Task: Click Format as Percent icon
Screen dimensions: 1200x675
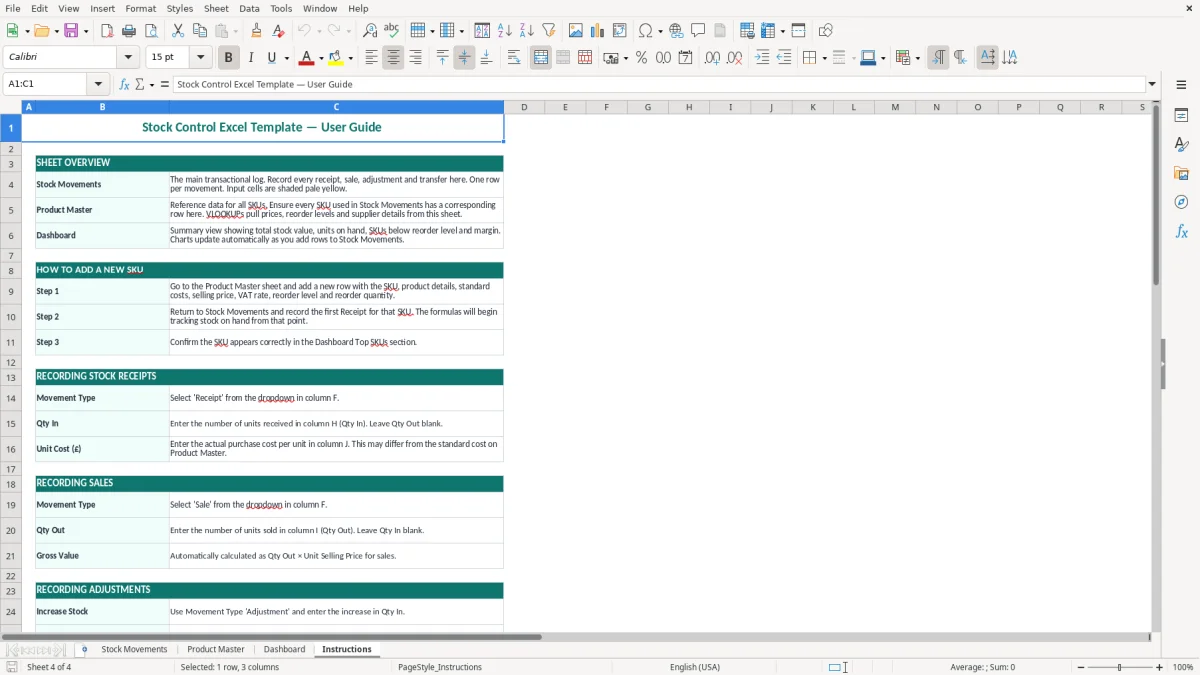Action: (x=641, y=58)
